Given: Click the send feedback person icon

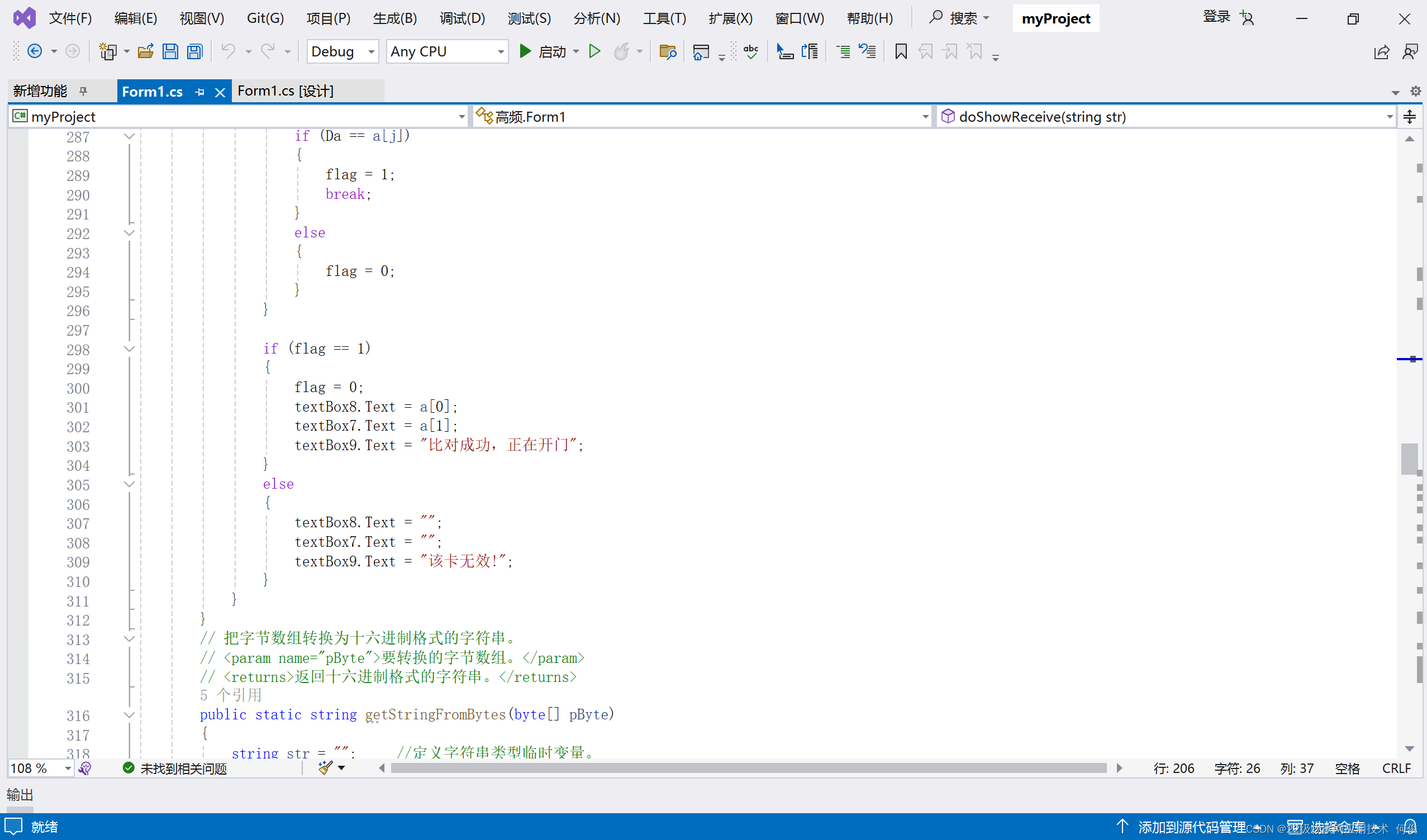Looking at the screenshot, I should (x=1410, y=51).
